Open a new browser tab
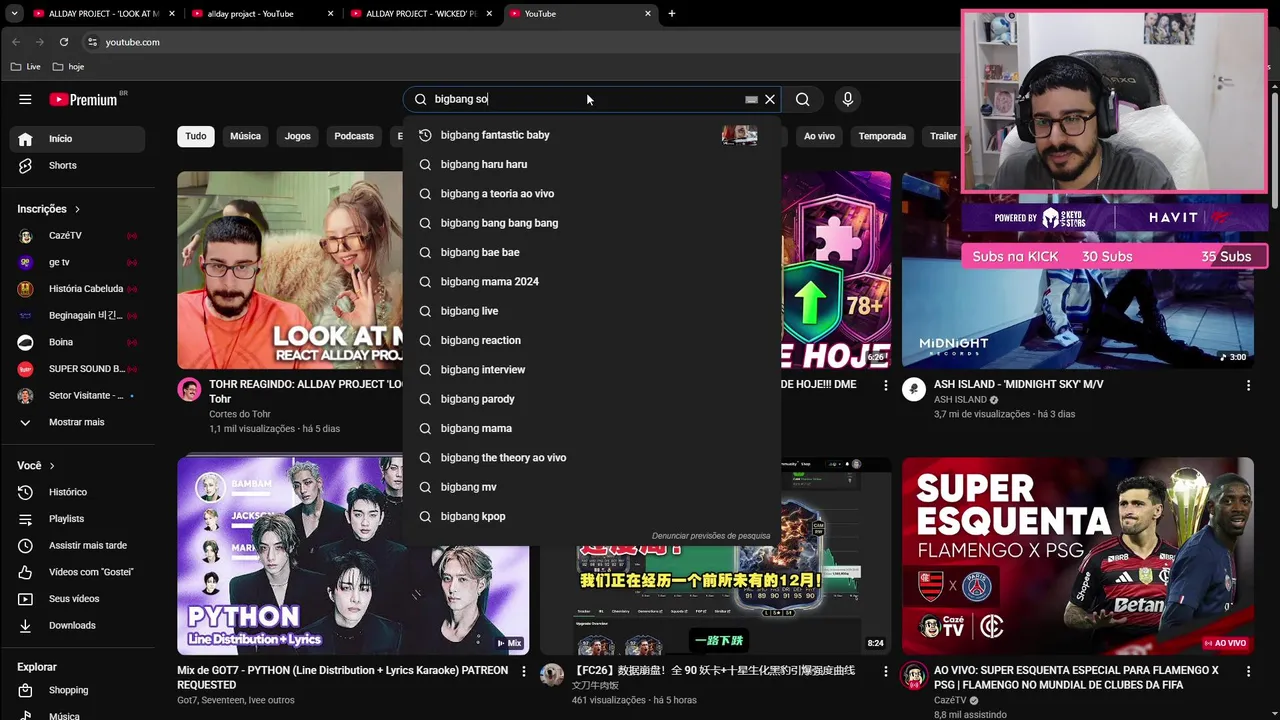Image resolution: width=1280 pixels, height=720 pixels. (672, 14)
